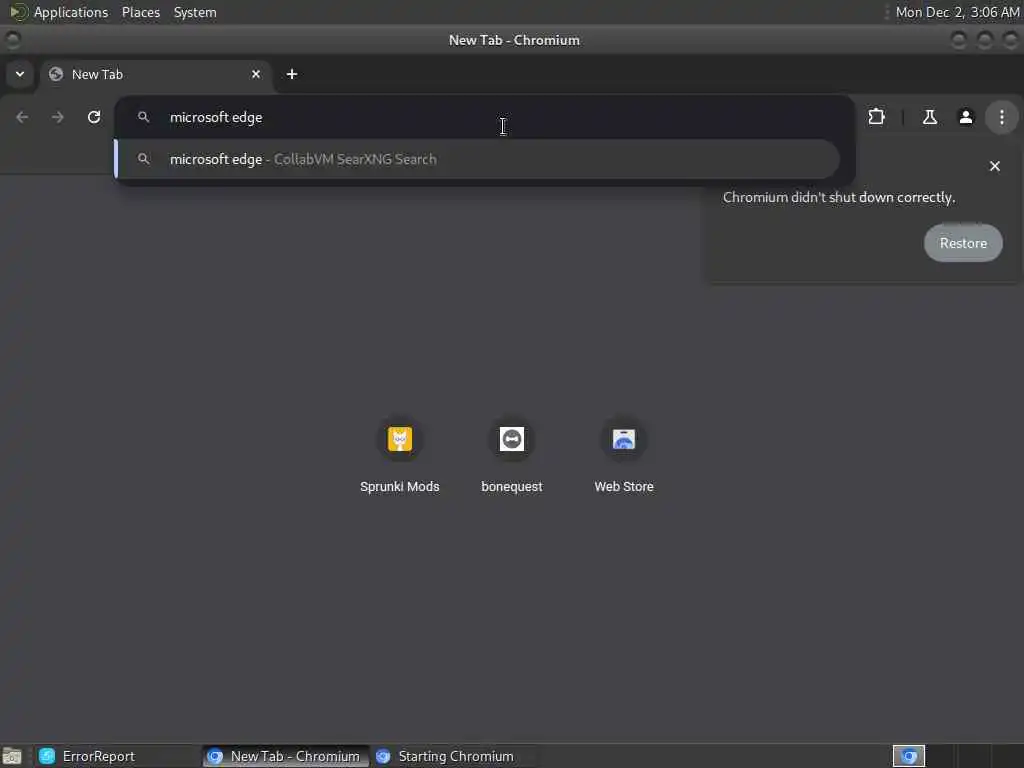
Task: Reload the current page
Action: coord(94,117)
